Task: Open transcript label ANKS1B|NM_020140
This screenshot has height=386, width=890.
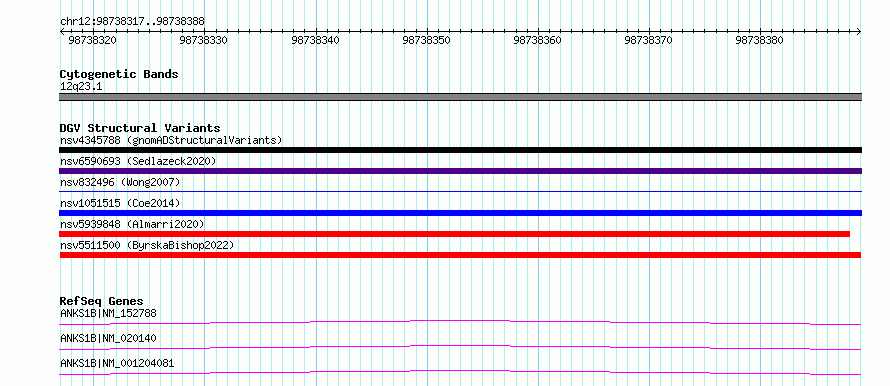Action: pos(108,338)
